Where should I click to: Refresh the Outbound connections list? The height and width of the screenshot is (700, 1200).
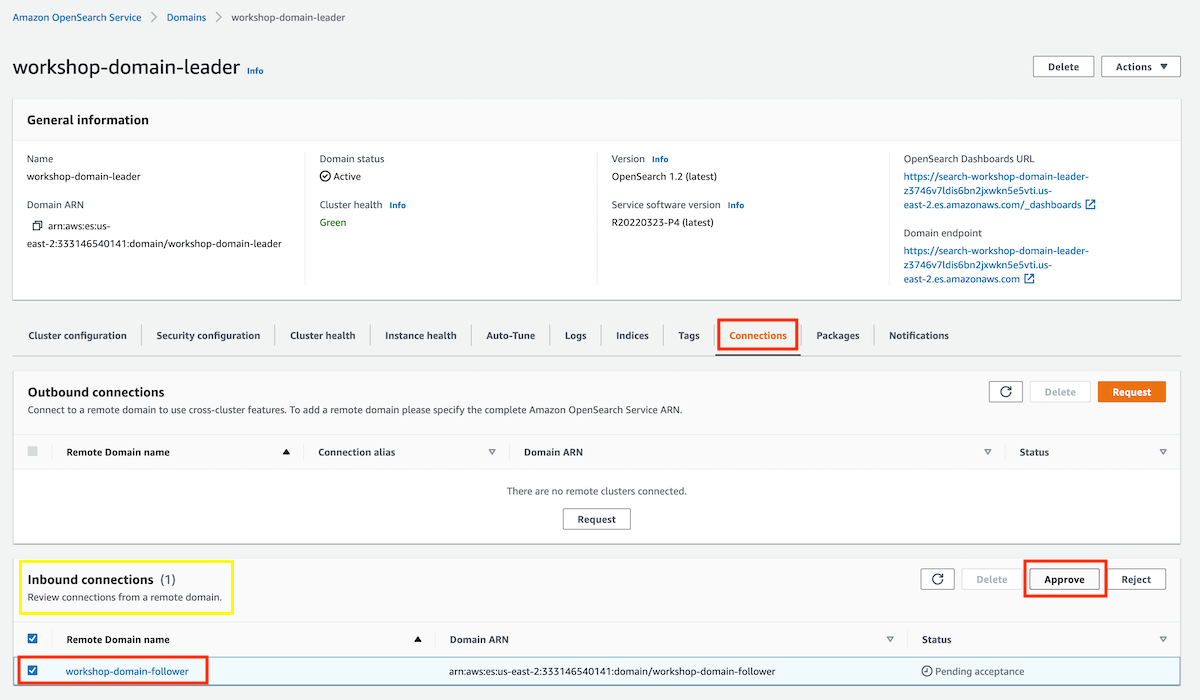click(x=1005, y=392)
